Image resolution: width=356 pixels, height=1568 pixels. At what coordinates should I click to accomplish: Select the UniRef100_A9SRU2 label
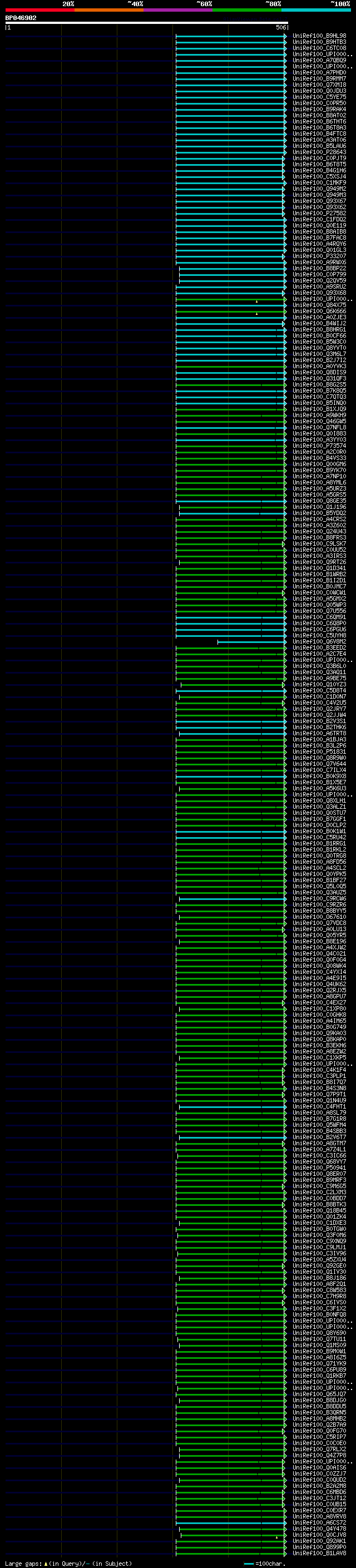coord(319,286)
